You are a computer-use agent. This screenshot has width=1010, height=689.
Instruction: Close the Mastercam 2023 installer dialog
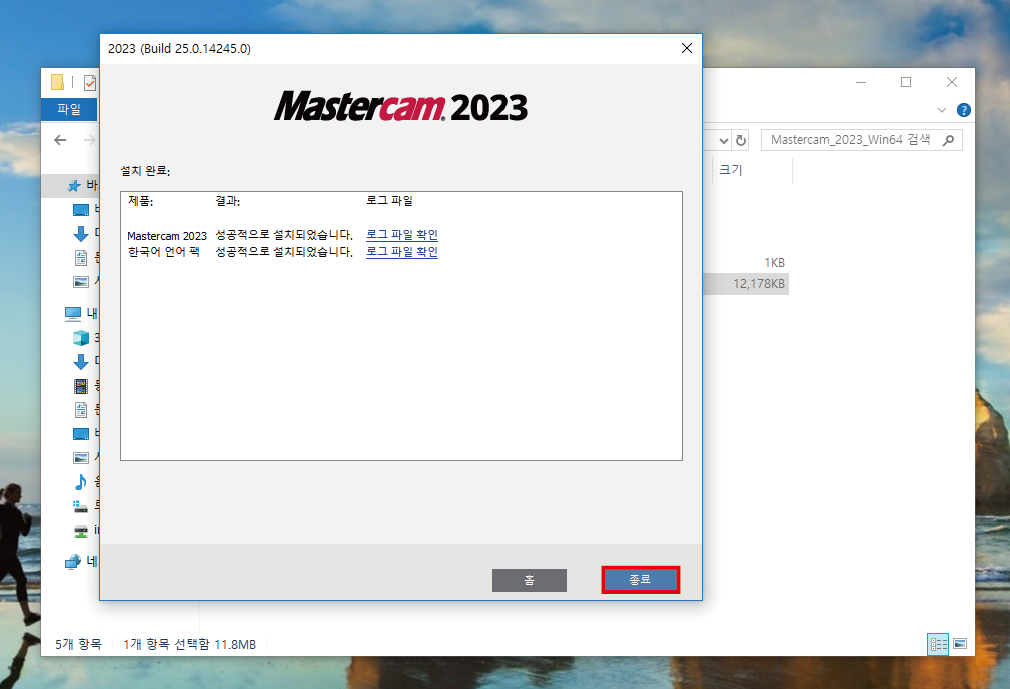pyautogui.click(x=687, y=48)
